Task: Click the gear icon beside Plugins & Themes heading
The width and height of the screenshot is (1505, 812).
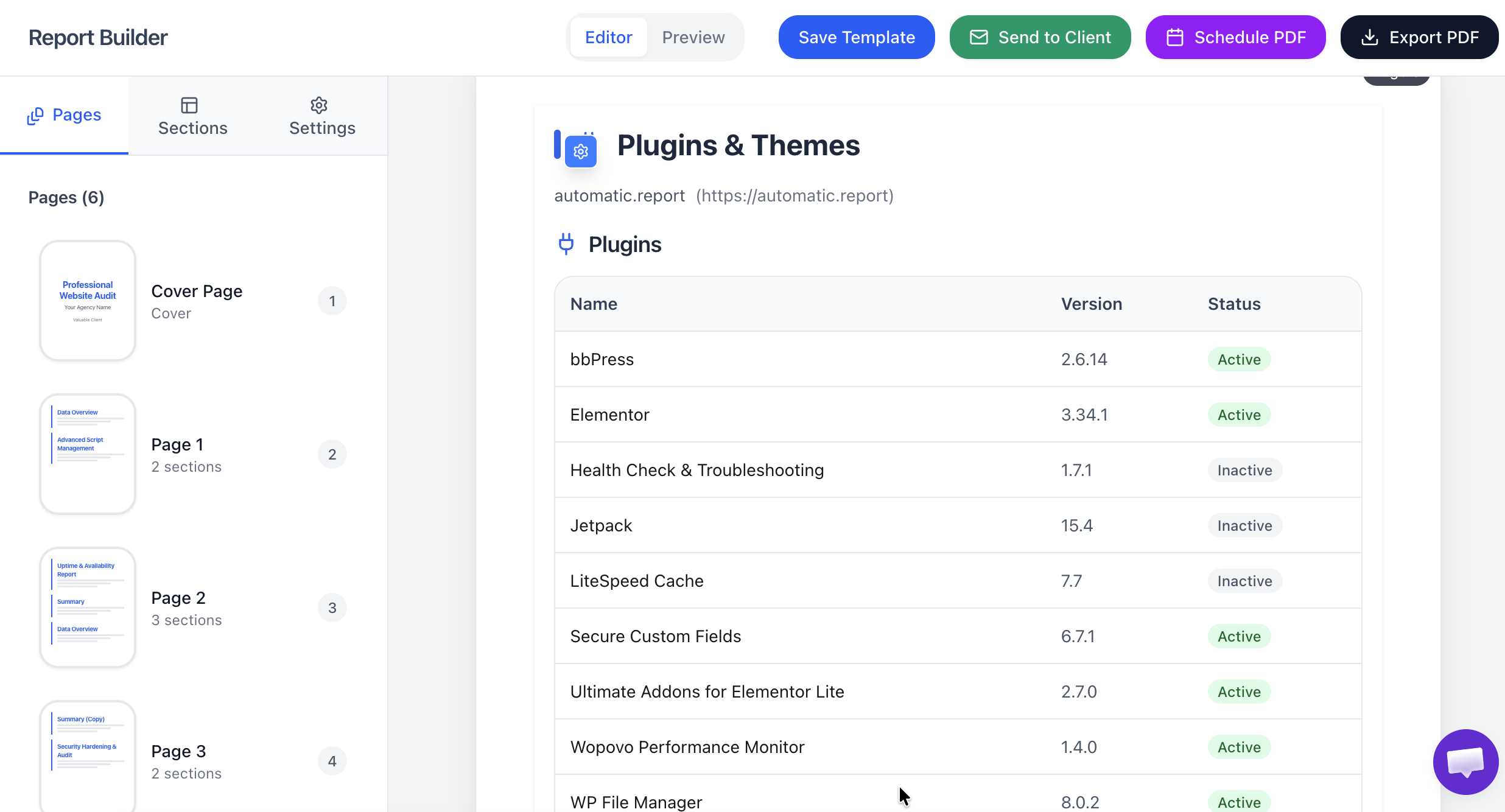Action: [x=580, y=152]
